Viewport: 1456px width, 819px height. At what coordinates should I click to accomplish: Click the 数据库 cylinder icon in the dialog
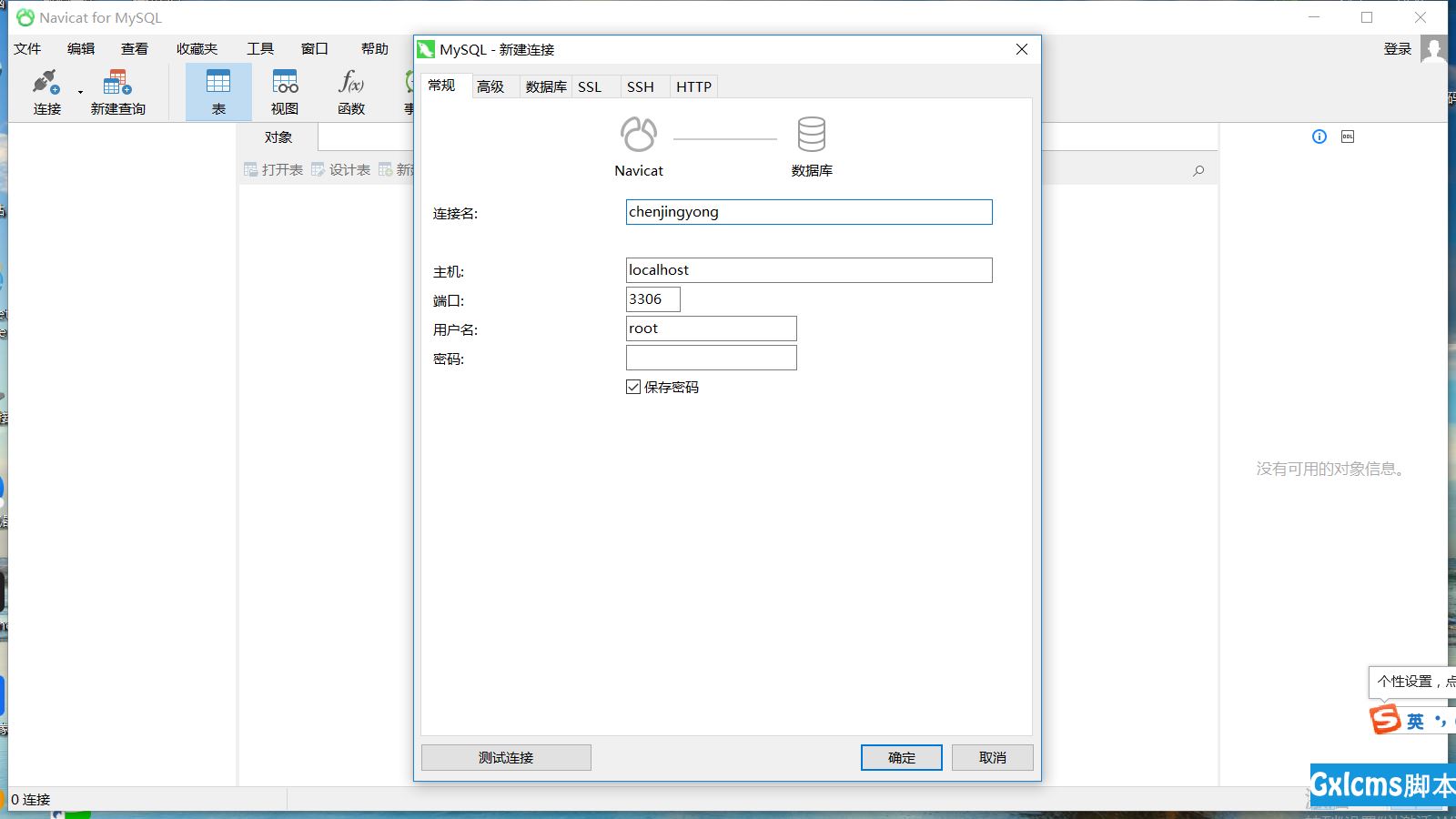point(812,134)
